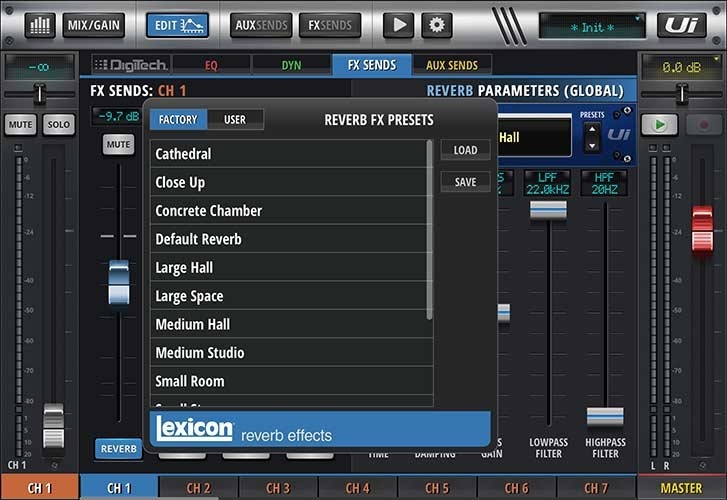Open the MIX/GAIN view
The height and width of the screenshot is (500, 727).
94,25
